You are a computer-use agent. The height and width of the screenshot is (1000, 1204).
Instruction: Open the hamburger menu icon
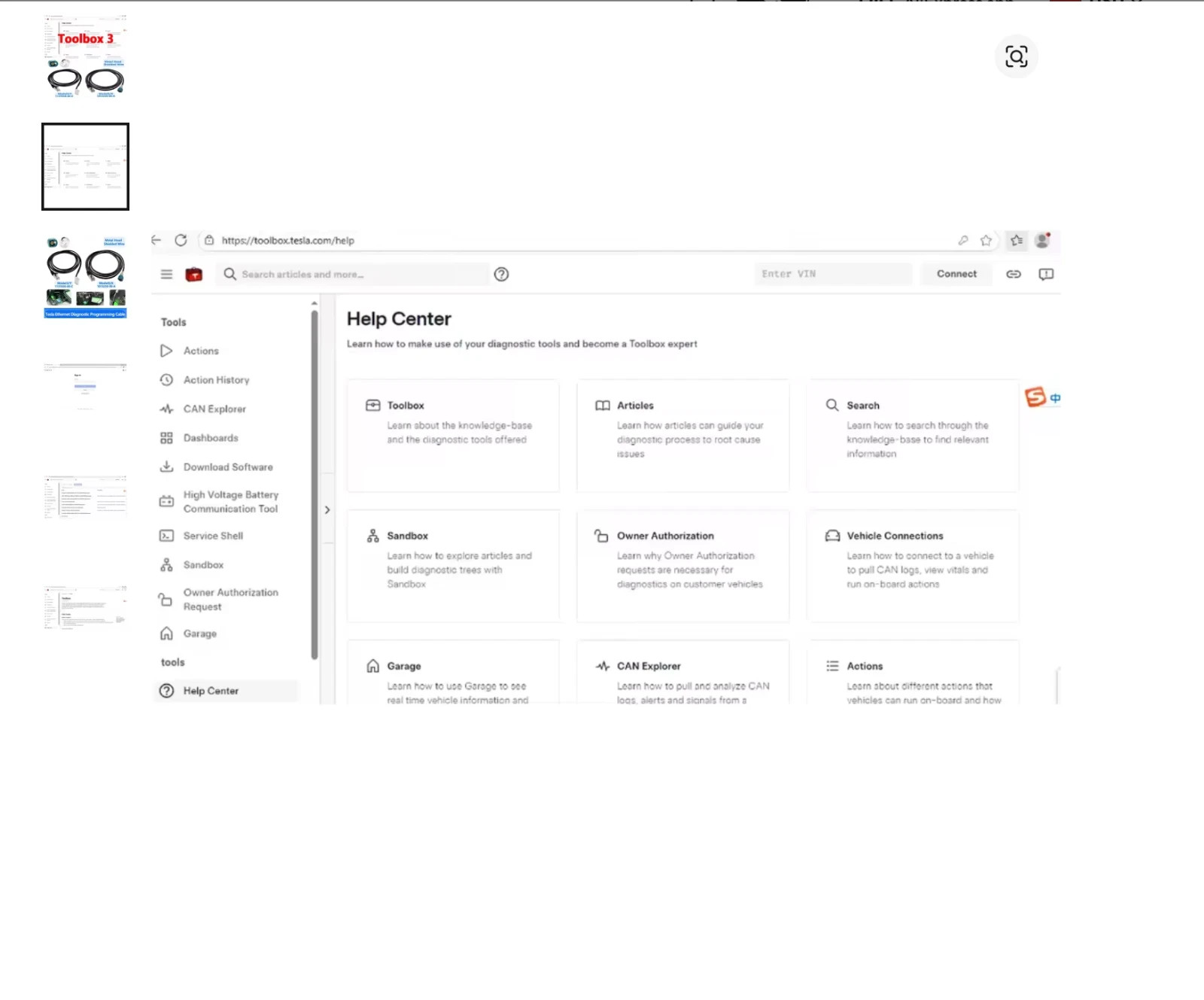click(x=166, y=275)
